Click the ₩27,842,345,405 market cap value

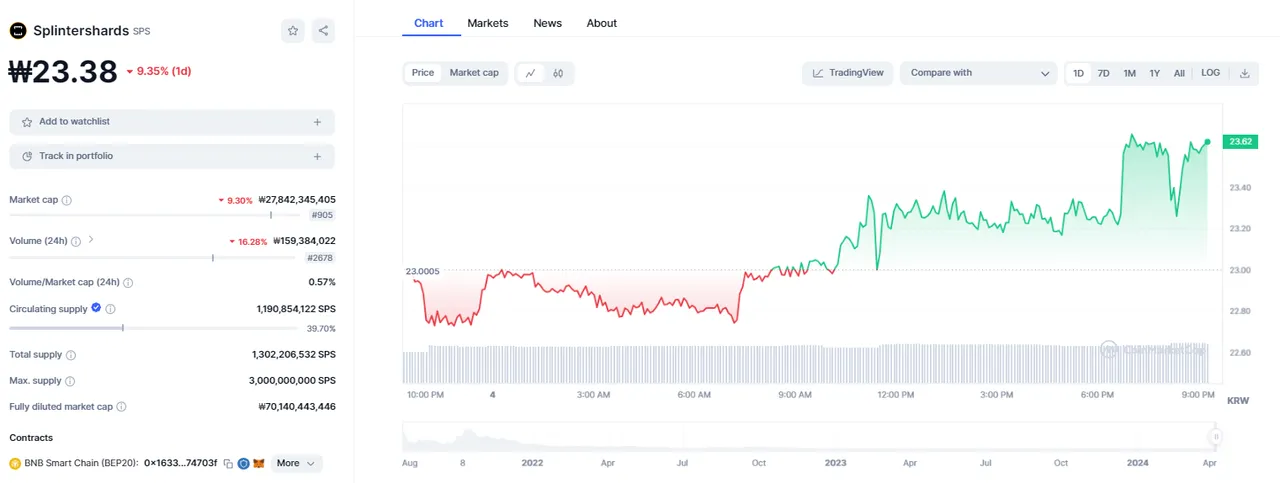pyautogui.click(x=297, y=200)
